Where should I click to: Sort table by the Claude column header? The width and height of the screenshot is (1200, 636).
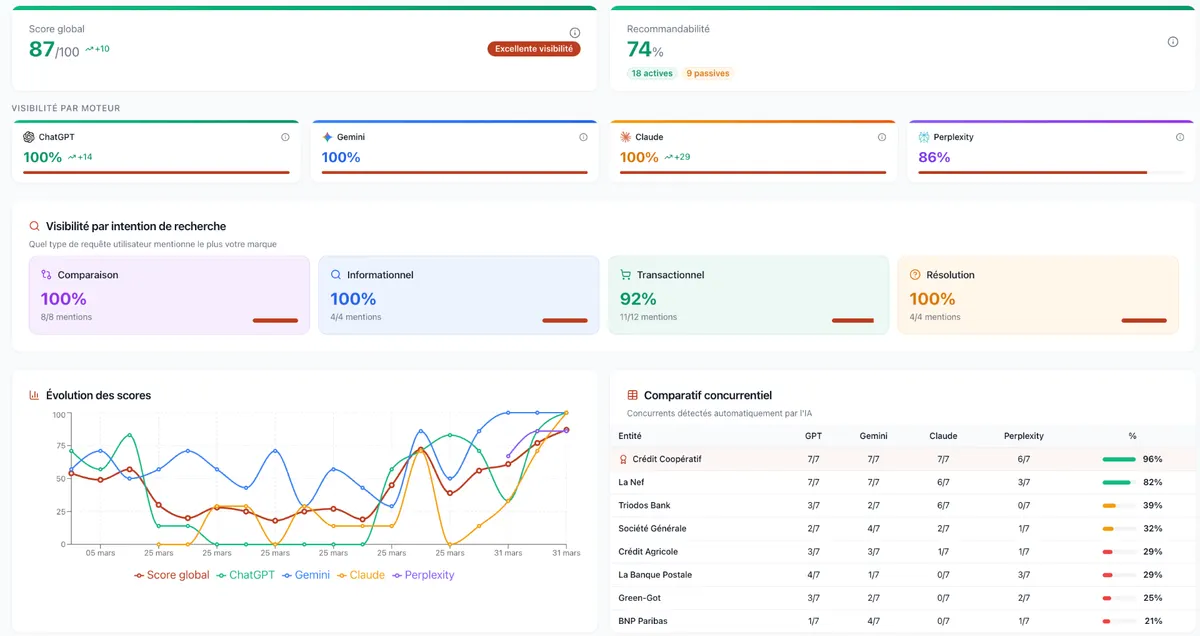coord(943,436)
